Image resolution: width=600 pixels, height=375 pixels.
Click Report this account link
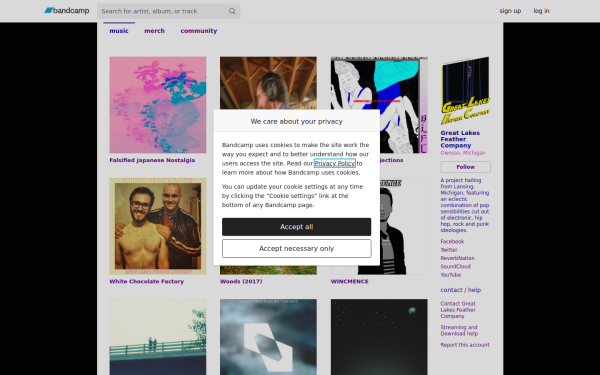465,345
